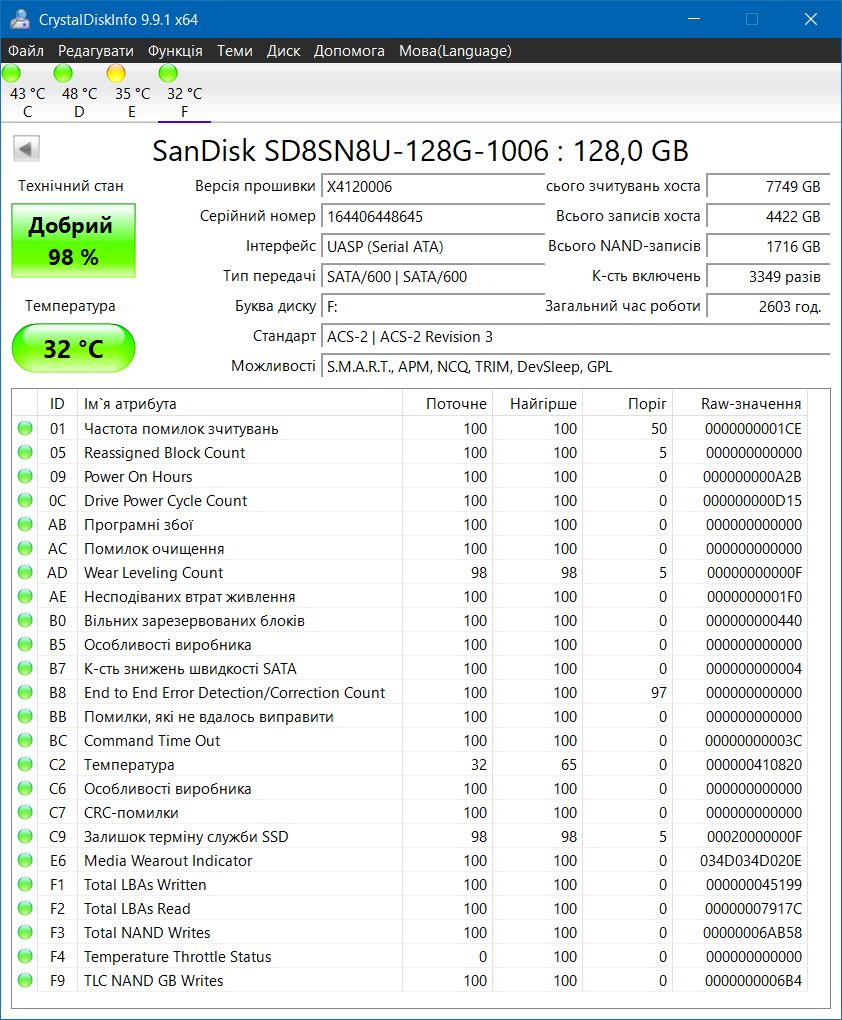Viewport: 842px width, 1020px height.
Task: Click raw value 000000410820
Action: 754,764
